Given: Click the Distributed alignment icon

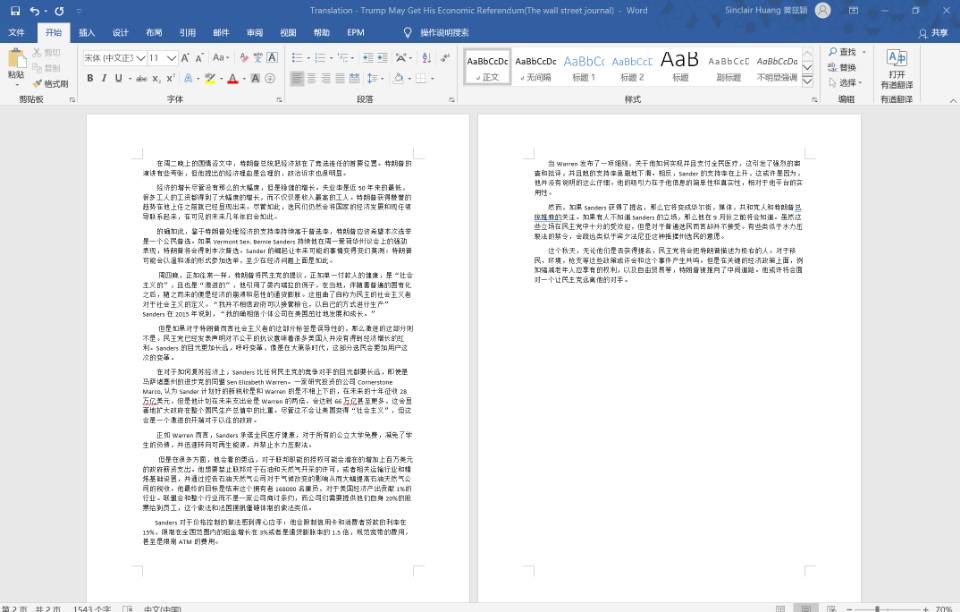Looking at the screenshot, I should click(x=354, y=78).
